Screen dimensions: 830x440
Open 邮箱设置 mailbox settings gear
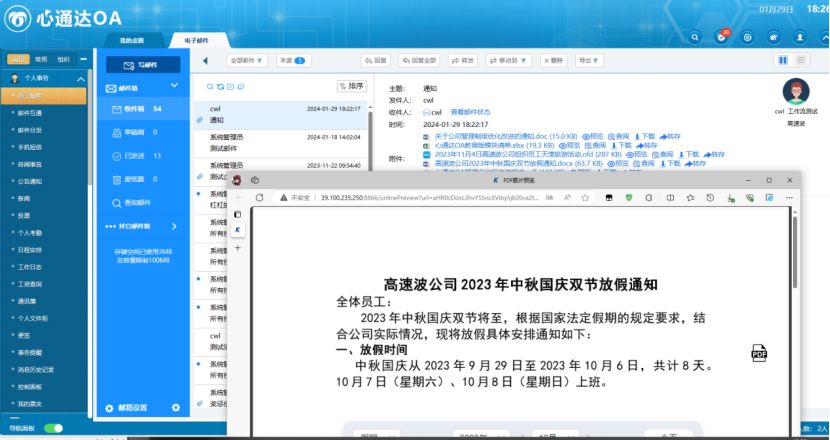click(176, 407)
